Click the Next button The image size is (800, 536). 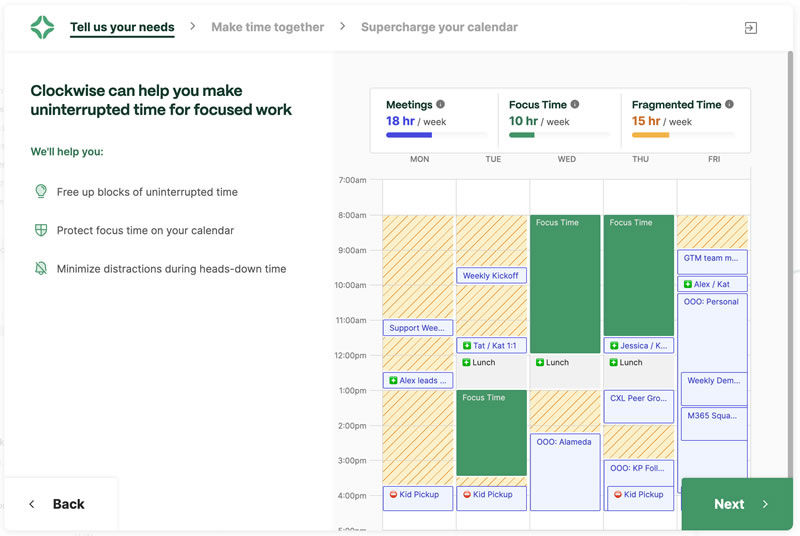tap(737, 504)
